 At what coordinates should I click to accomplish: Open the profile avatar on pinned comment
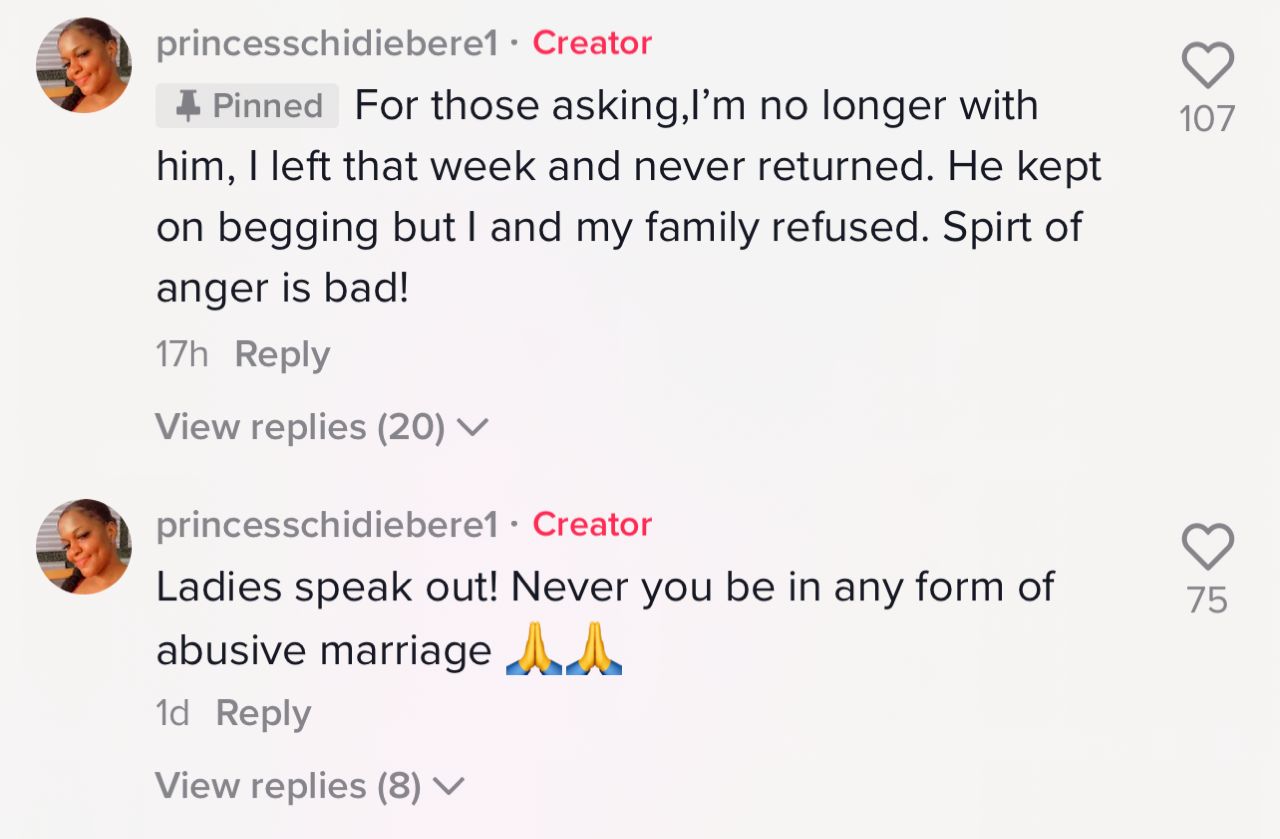point(84,65)
